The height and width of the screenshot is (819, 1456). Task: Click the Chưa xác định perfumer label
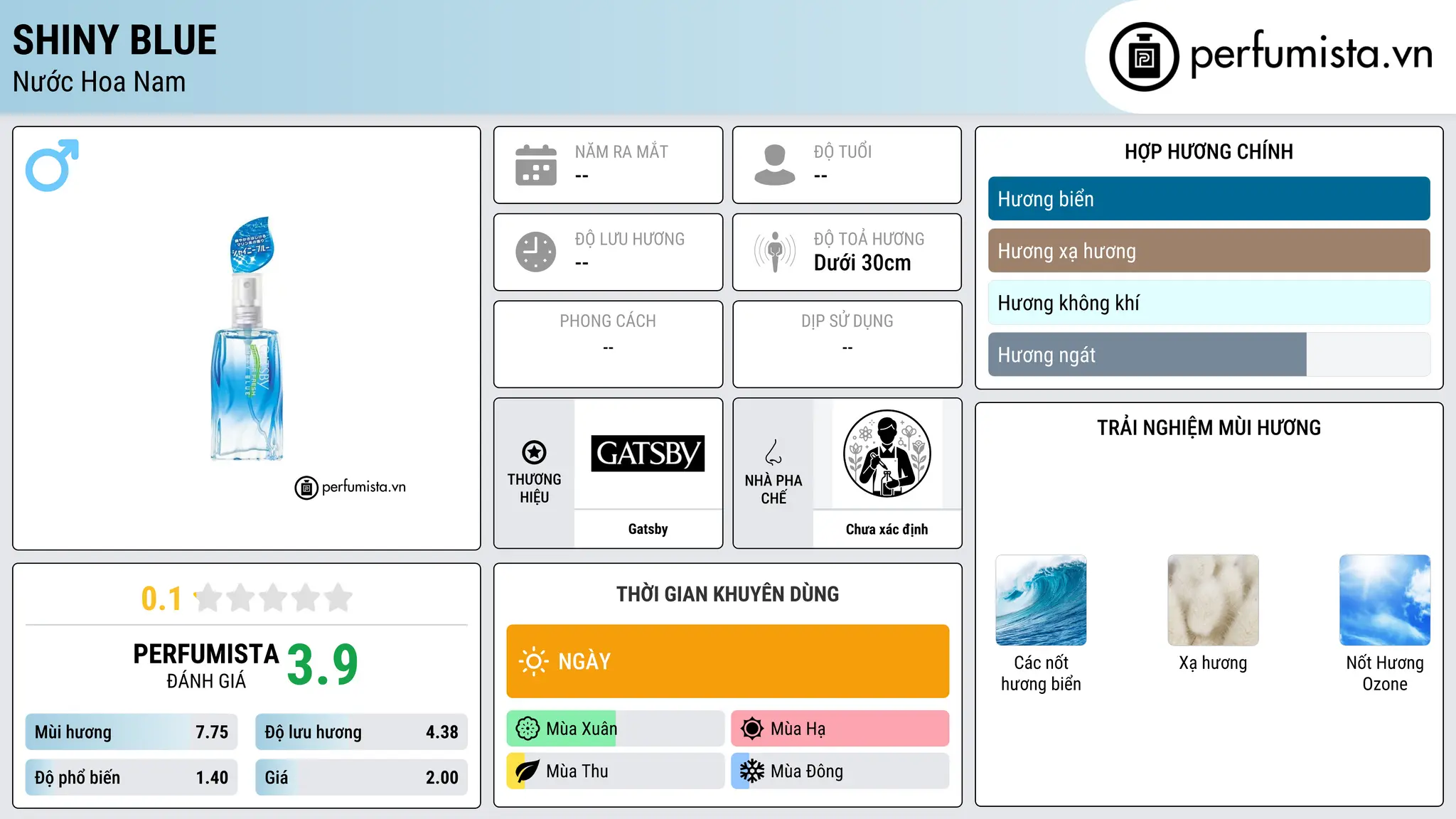click(887, 529)
